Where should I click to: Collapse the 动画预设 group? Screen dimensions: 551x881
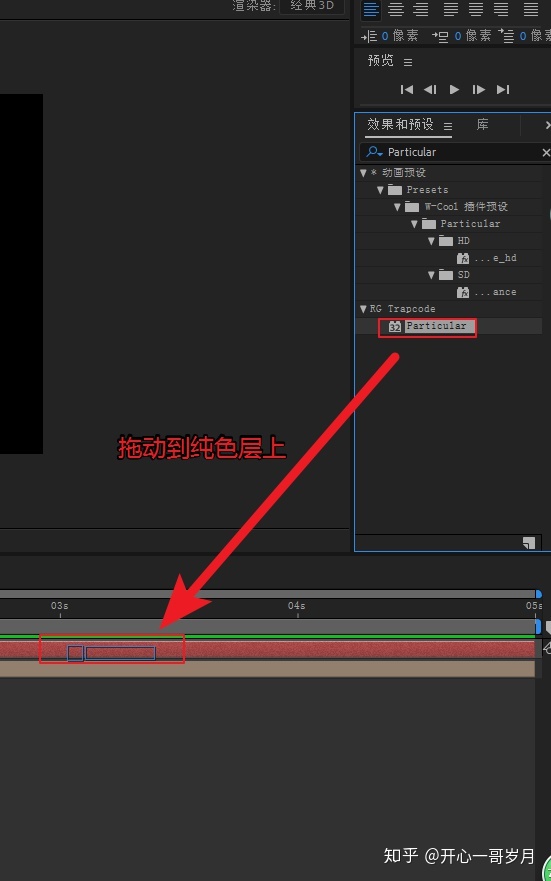click(x=363, y=173)
